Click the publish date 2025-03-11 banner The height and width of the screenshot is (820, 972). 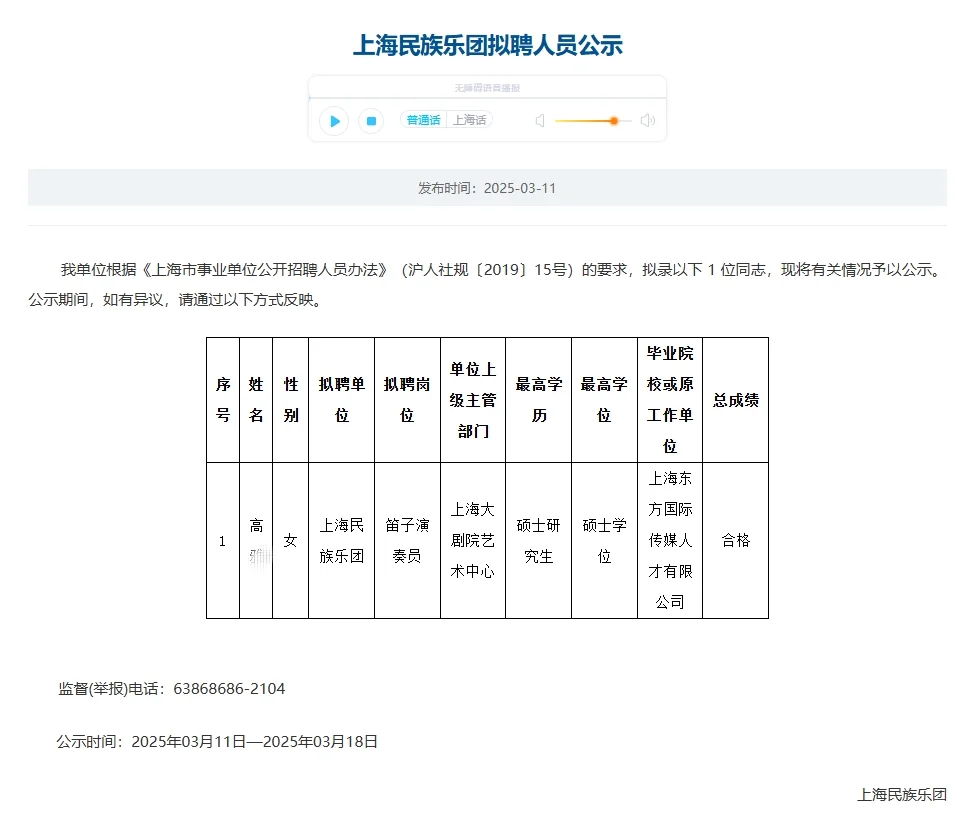(x=486, y=188)
